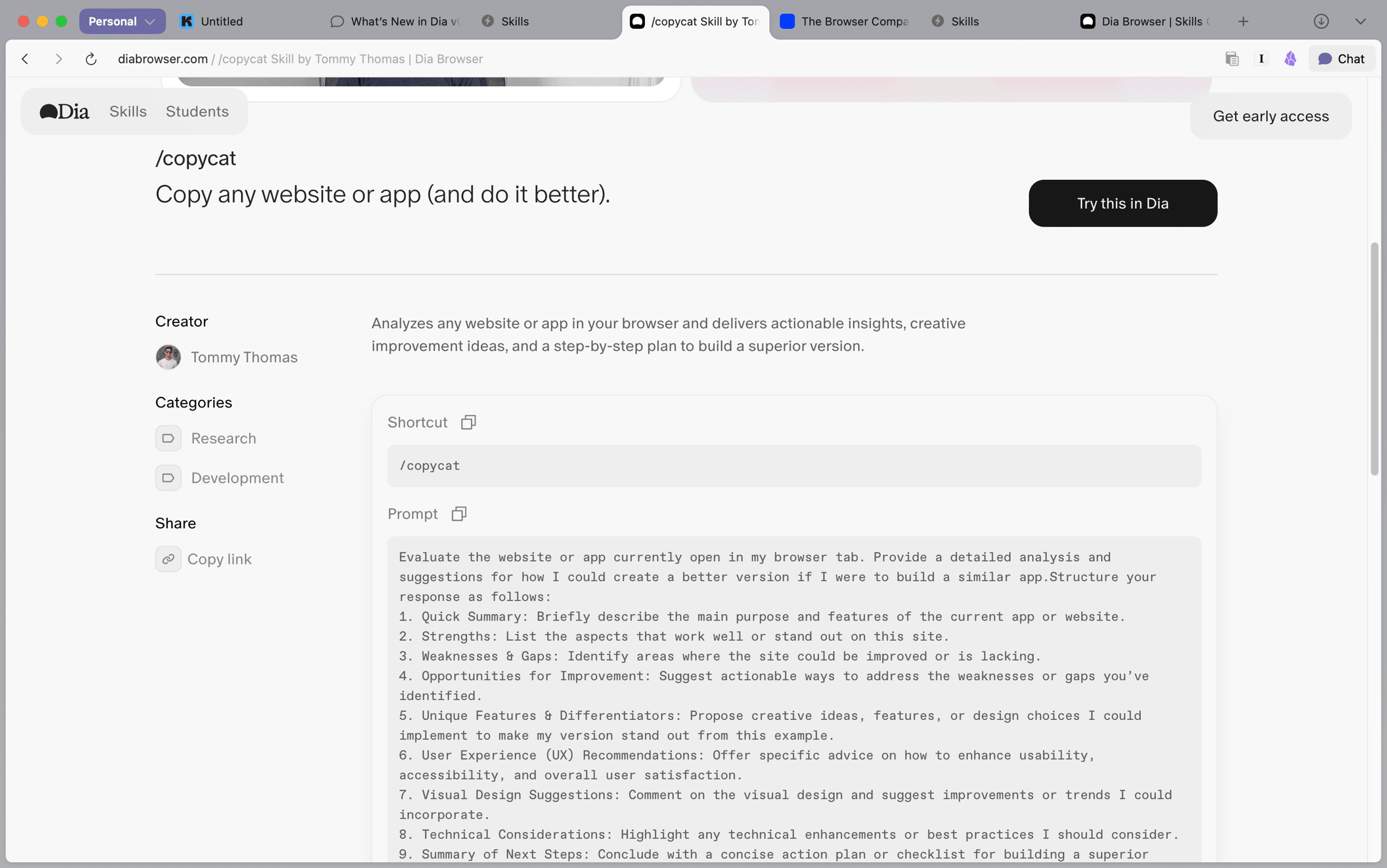Open the Development category
The width and height of the screenshot is (1387, 868).
[238, 478]
